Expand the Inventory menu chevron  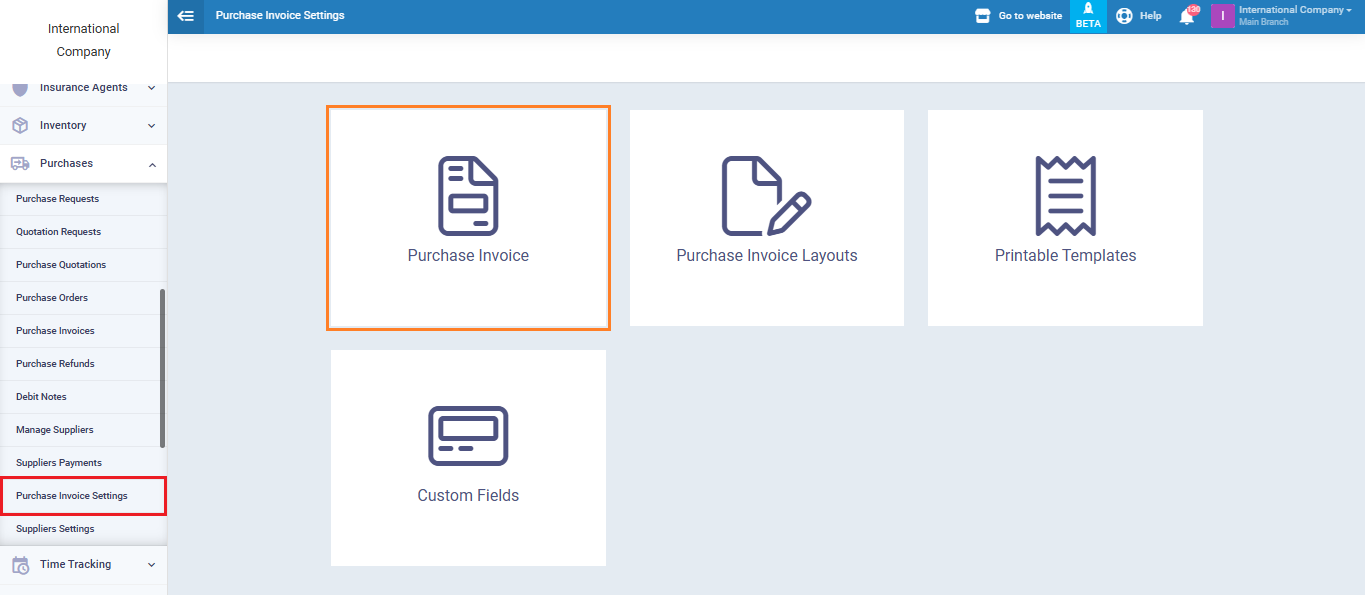click(x=151, y=126)
